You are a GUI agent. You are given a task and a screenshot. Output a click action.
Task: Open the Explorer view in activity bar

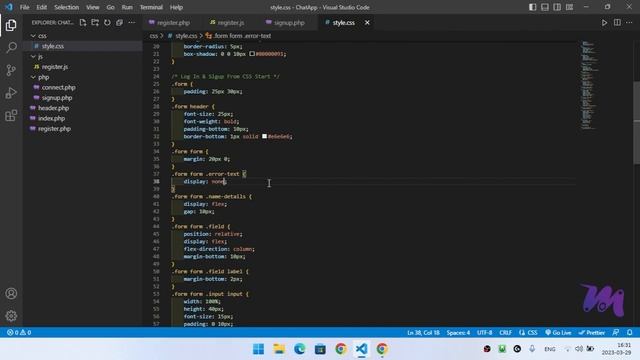click(x=11, y=25)
